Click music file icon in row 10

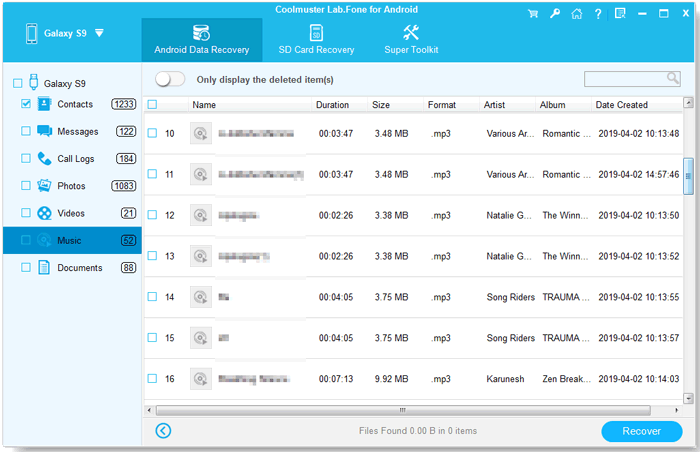click(x=200, y=134)
